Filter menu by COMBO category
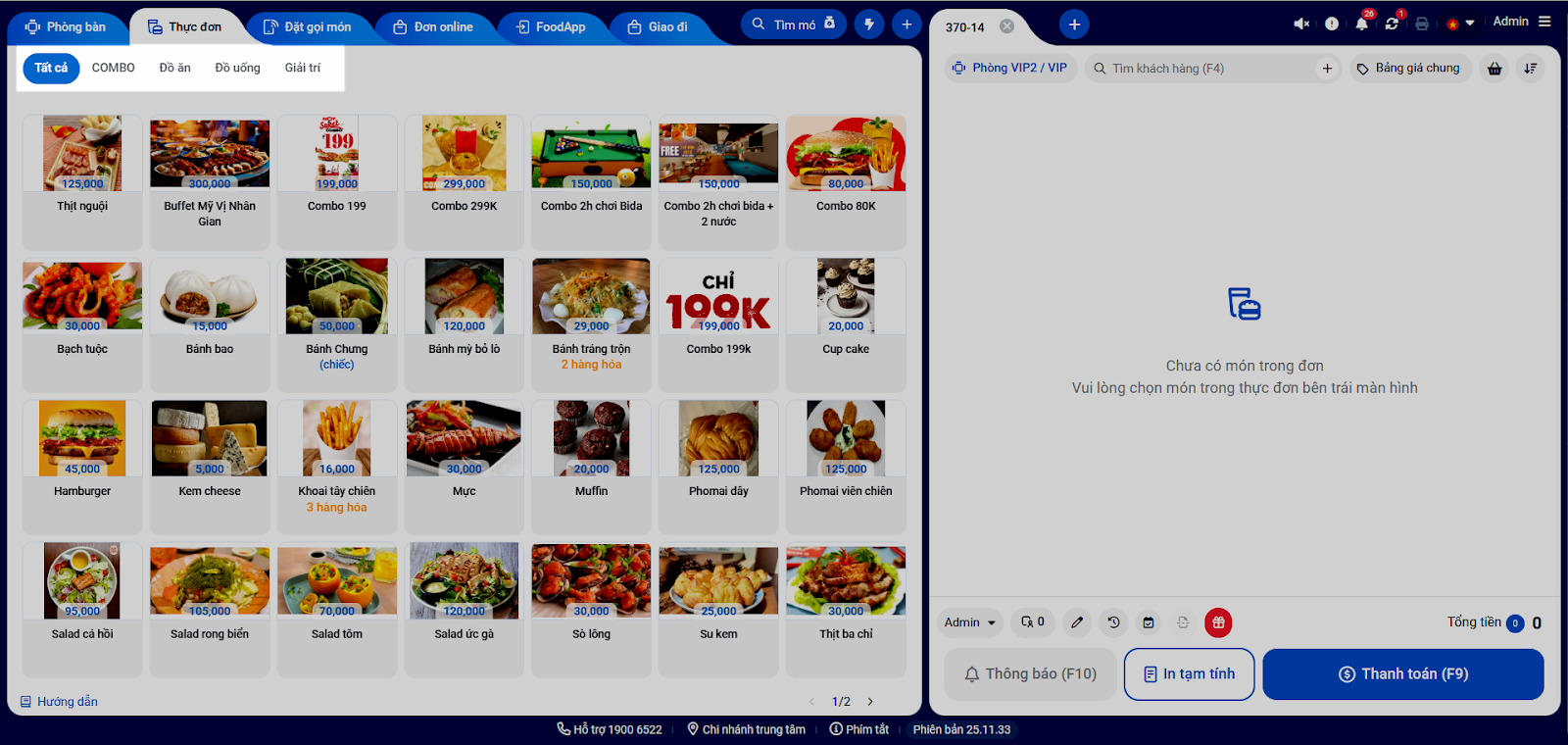This screenshot has width=1568, height=745. click(x=114, y=69)
